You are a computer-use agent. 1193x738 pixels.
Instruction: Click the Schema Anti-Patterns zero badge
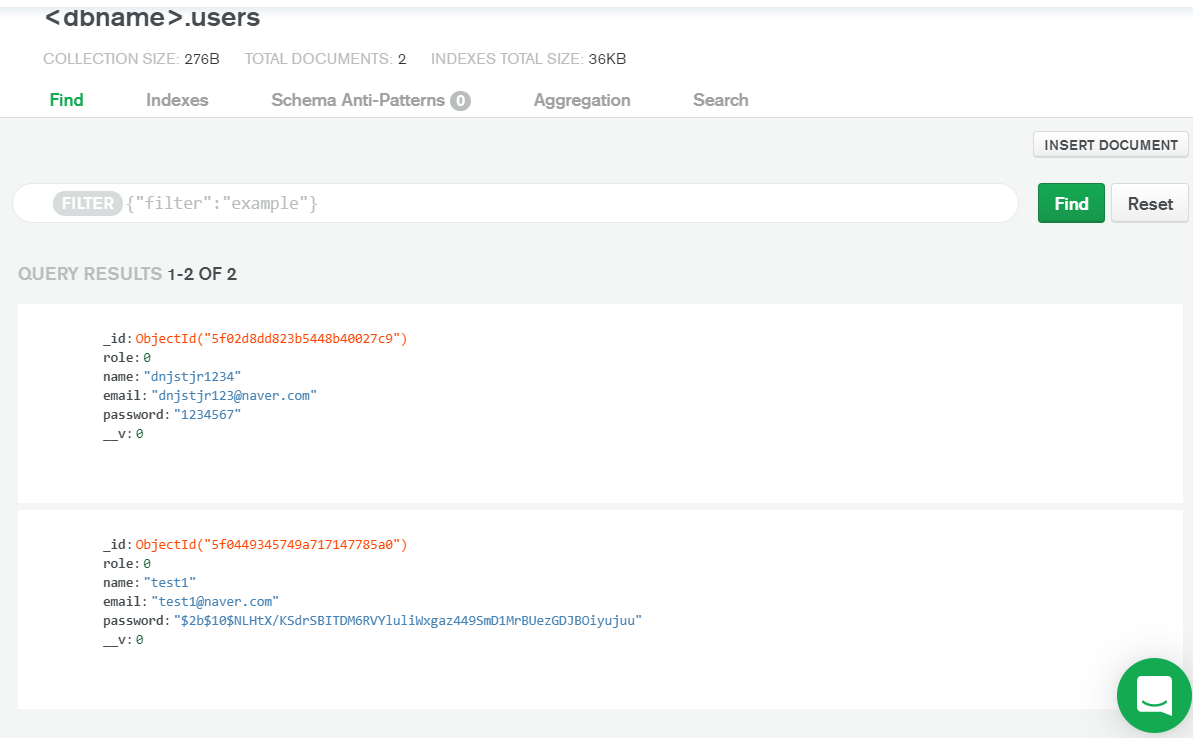(463, 100)
